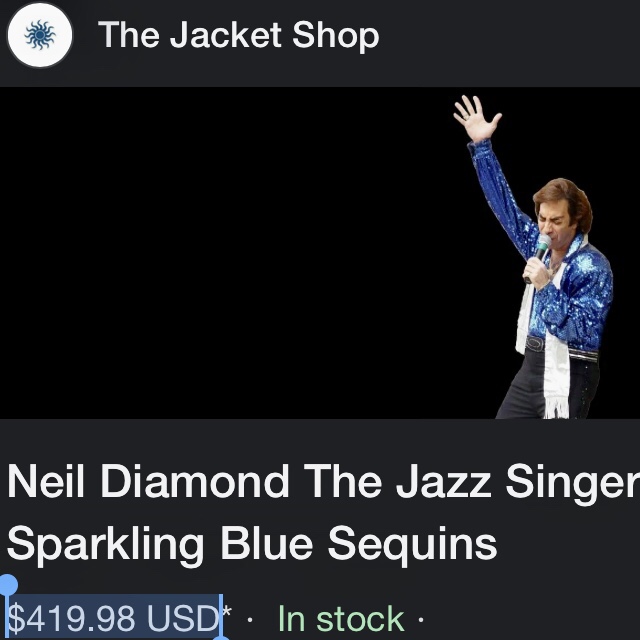Click the microphone in the product photo
This screenshot has width=640, height=640.
pyautogui.click(x=538, y=256)
